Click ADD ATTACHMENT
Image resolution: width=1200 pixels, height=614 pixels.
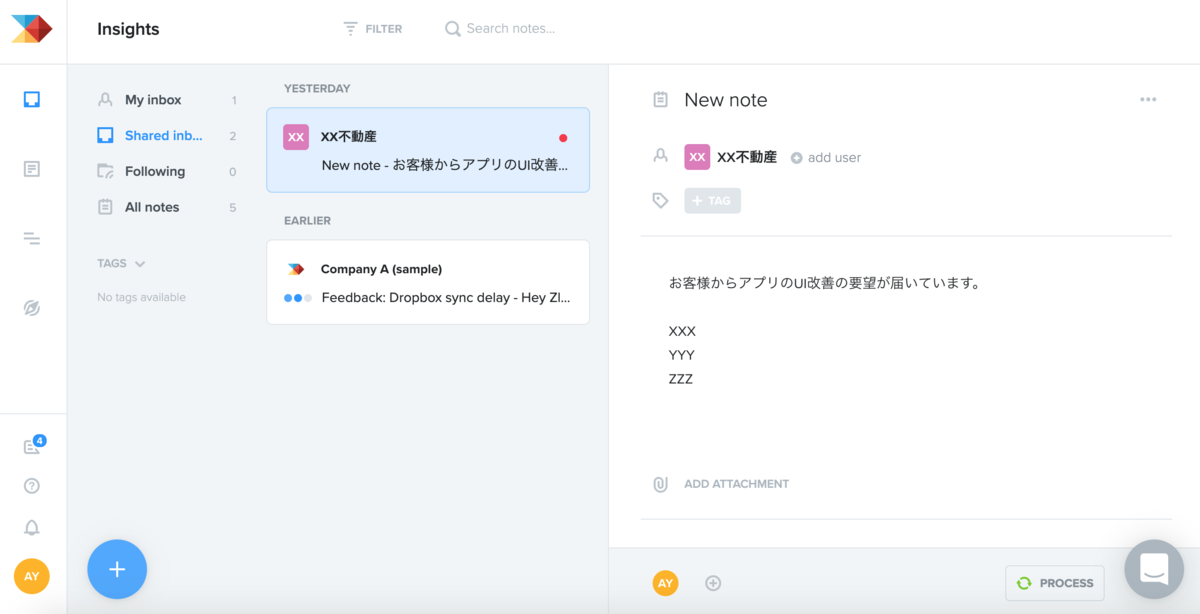[x=737, y=484]
